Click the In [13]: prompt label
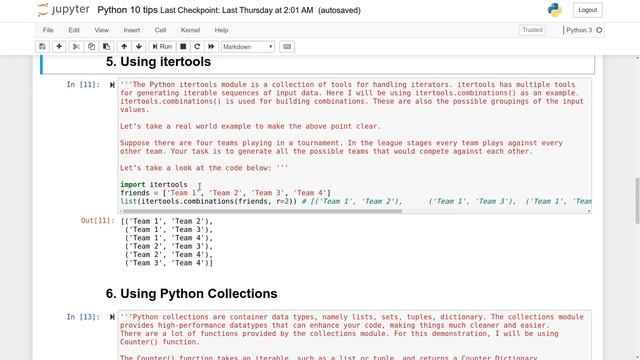640x360 pixels. coord(83,317)
